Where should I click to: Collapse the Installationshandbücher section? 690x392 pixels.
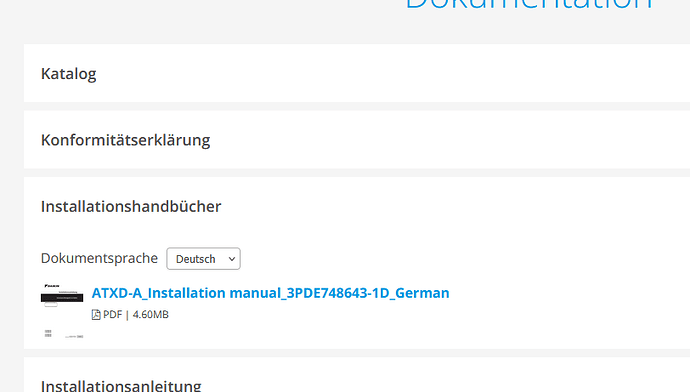(x=357, y=206)
